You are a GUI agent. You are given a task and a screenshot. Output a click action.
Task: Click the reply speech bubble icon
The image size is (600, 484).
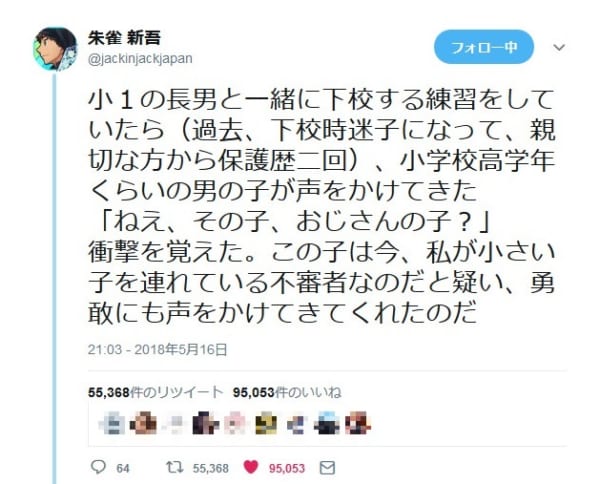(x=98, y=467)
